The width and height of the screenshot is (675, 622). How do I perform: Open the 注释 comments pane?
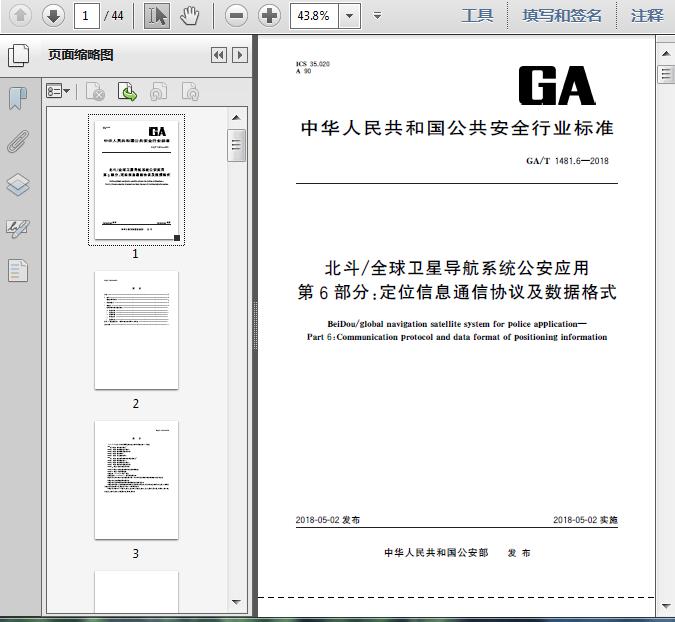(x=647, y=16)
